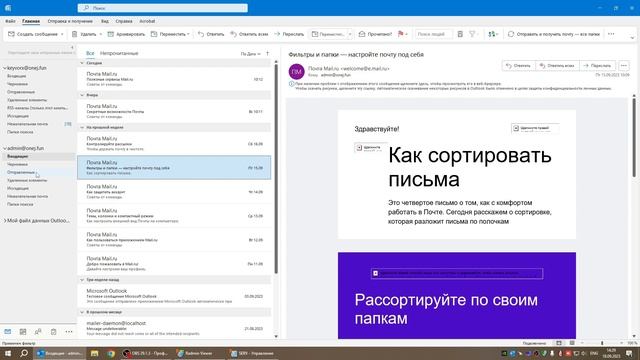Screen dimensions: 640x360
Task: Open Create message dropdown arrow
Action: pyautogui.click(x=62, y=34)
